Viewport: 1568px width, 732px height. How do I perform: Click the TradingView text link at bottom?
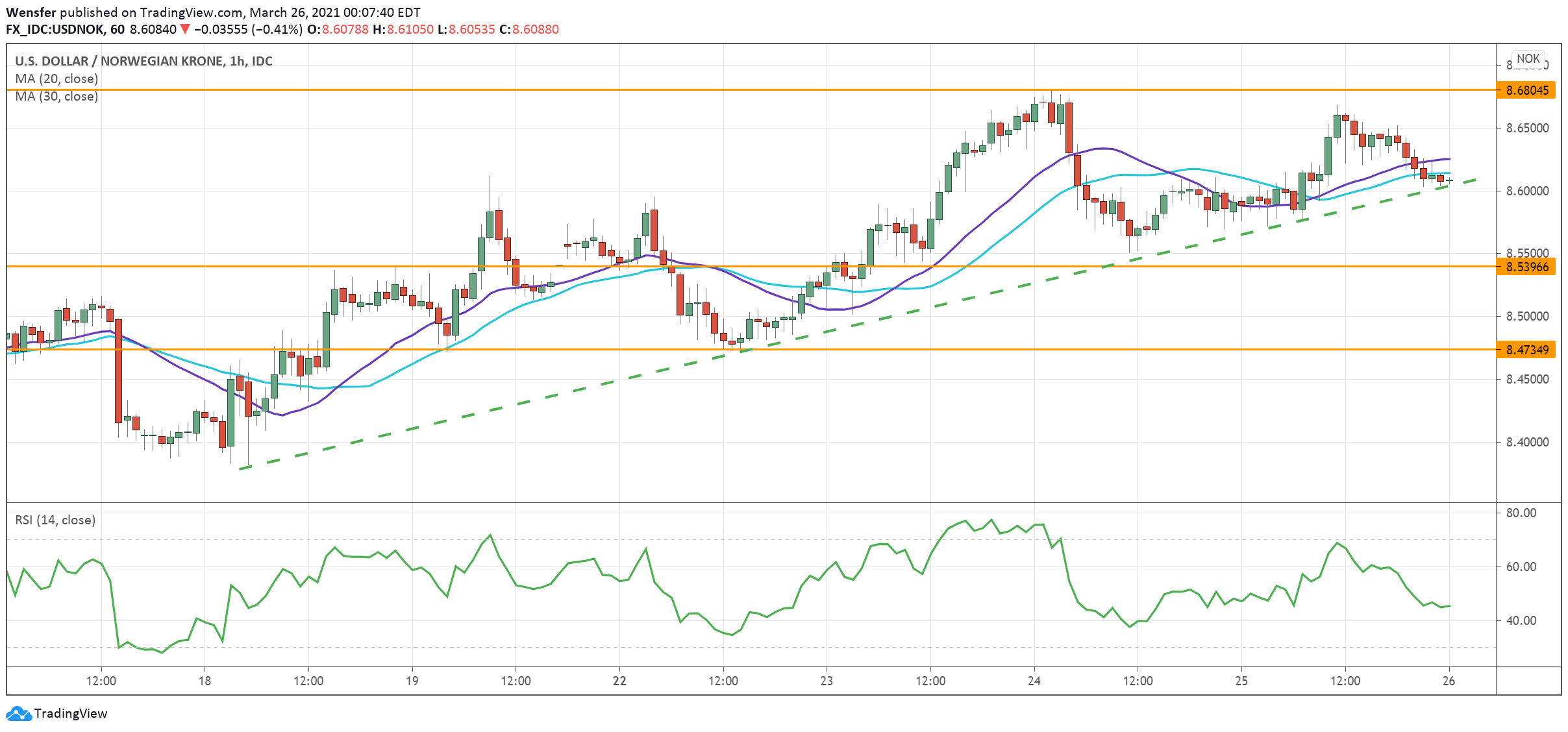pos(70,713)
